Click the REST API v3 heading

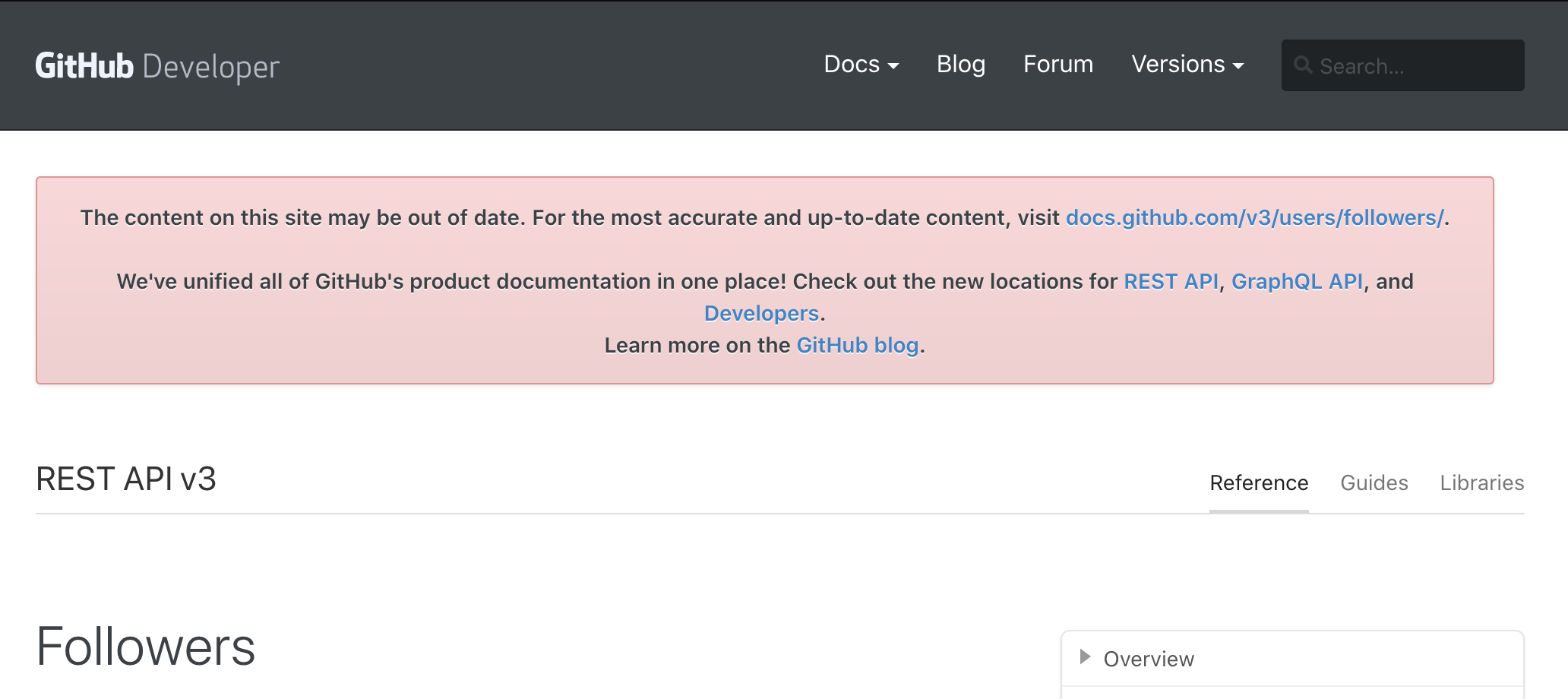126,479
